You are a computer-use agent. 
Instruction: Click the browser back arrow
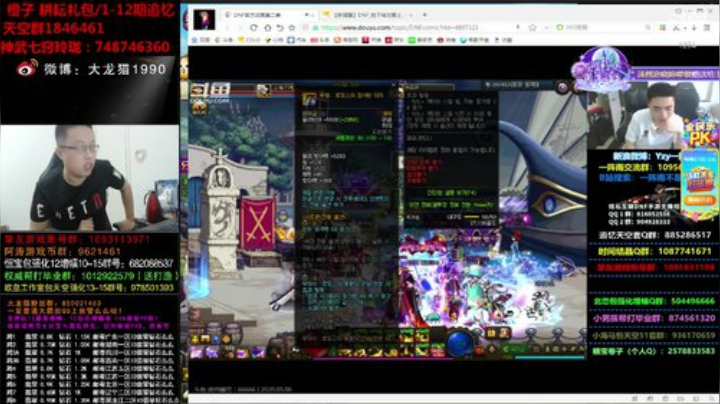click(228, 28)
